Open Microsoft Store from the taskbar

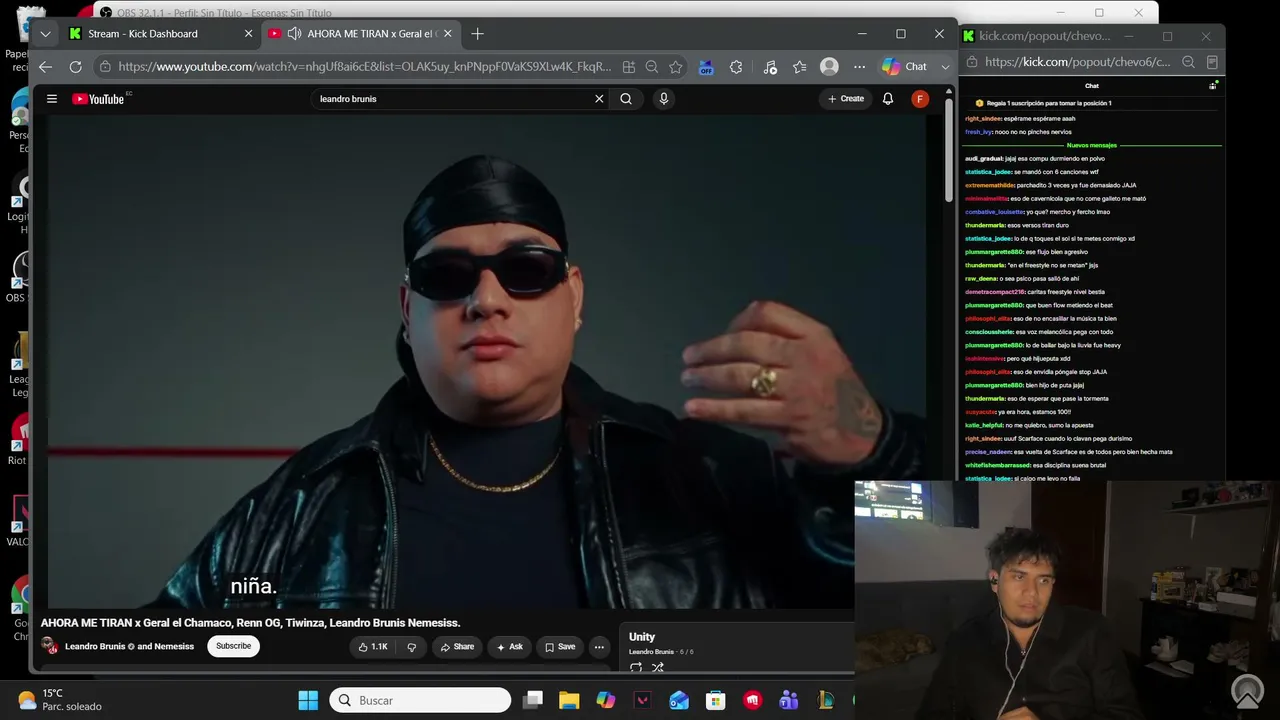click(715, 700)
